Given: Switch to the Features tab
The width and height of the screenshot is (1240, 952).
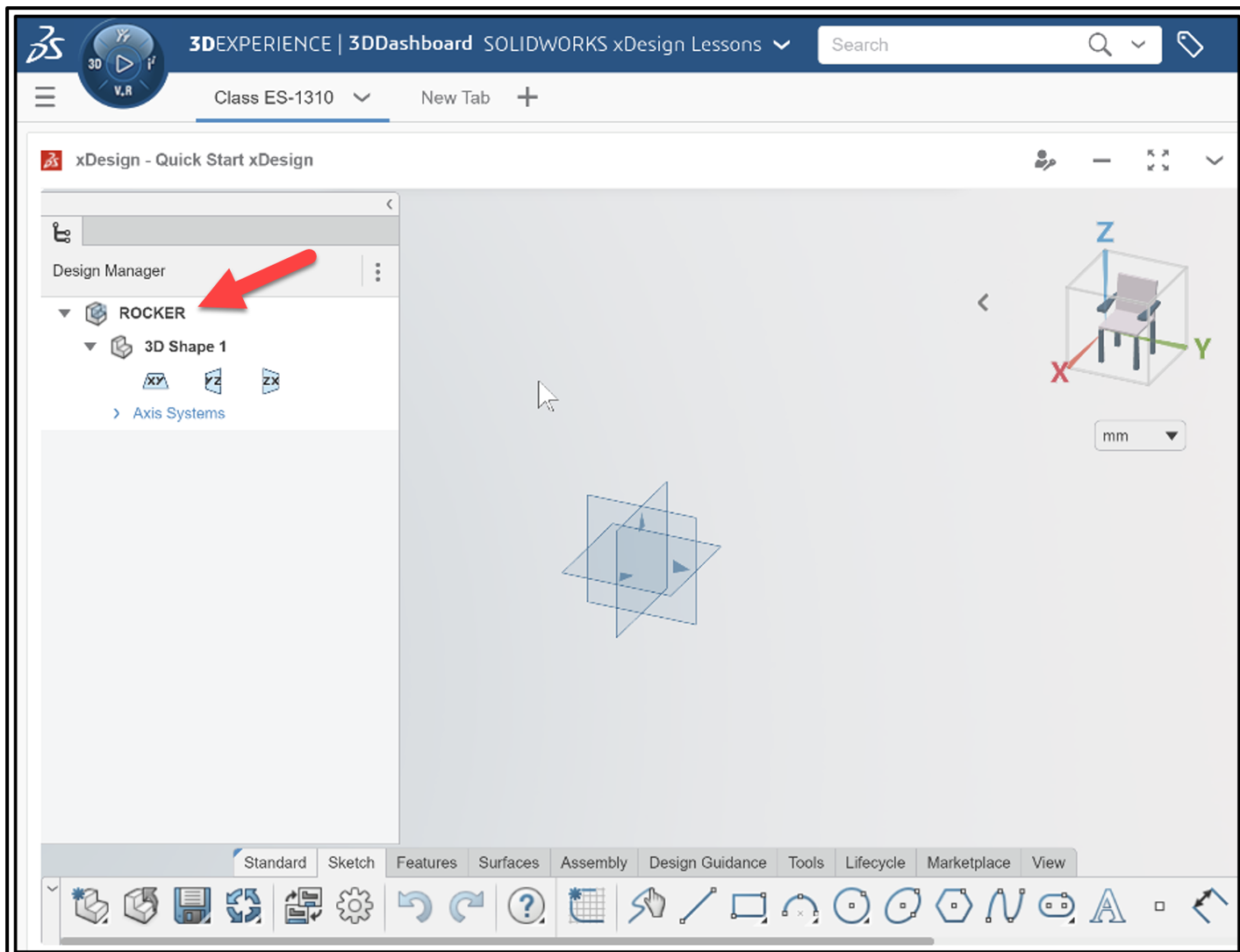Looking at the screenshot, I should pyautogui.click(x=426, y=863).
